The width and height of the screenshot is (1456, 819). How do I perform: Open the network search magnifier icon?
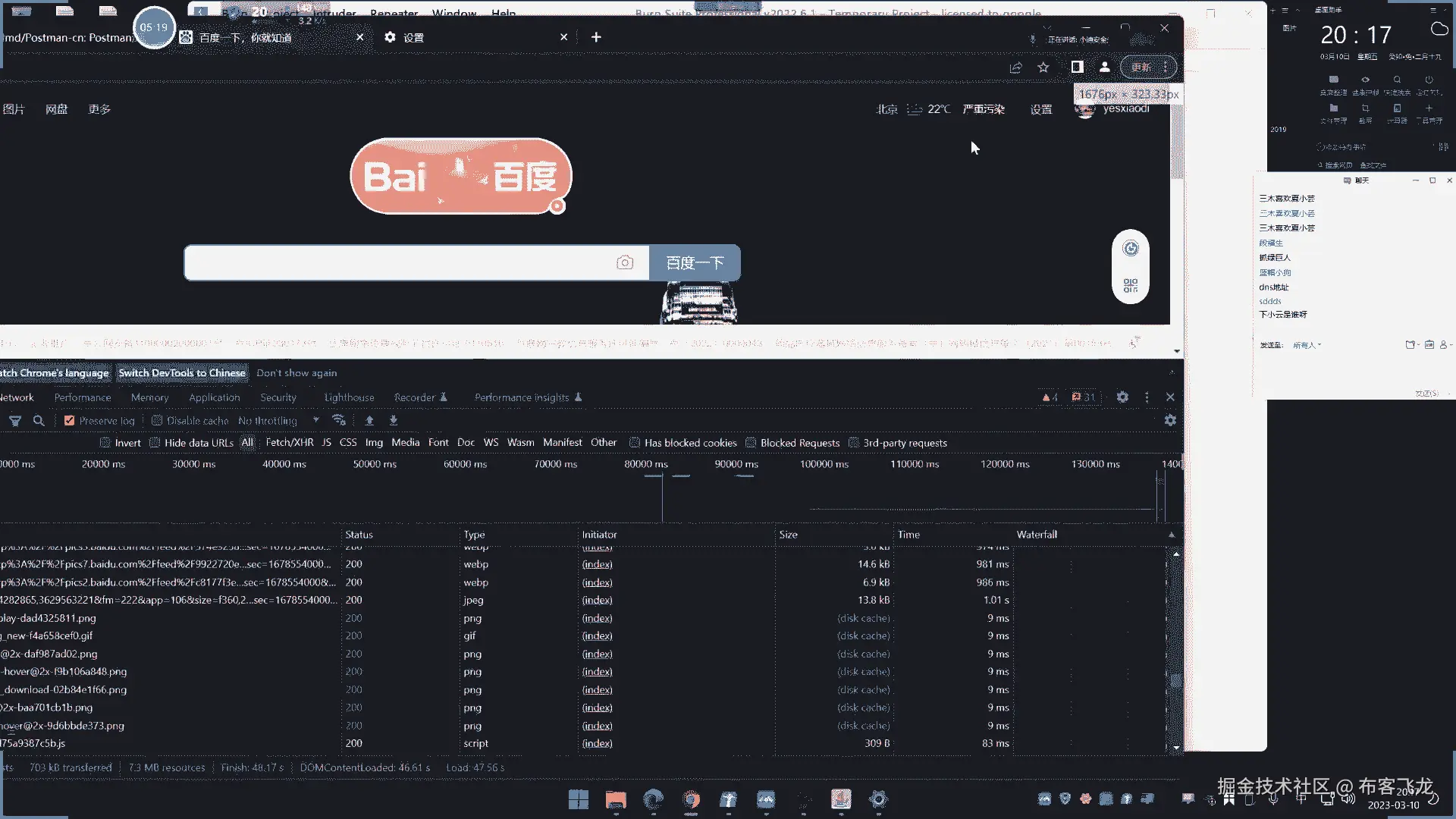pyautogui.click(x=39, y=421)
